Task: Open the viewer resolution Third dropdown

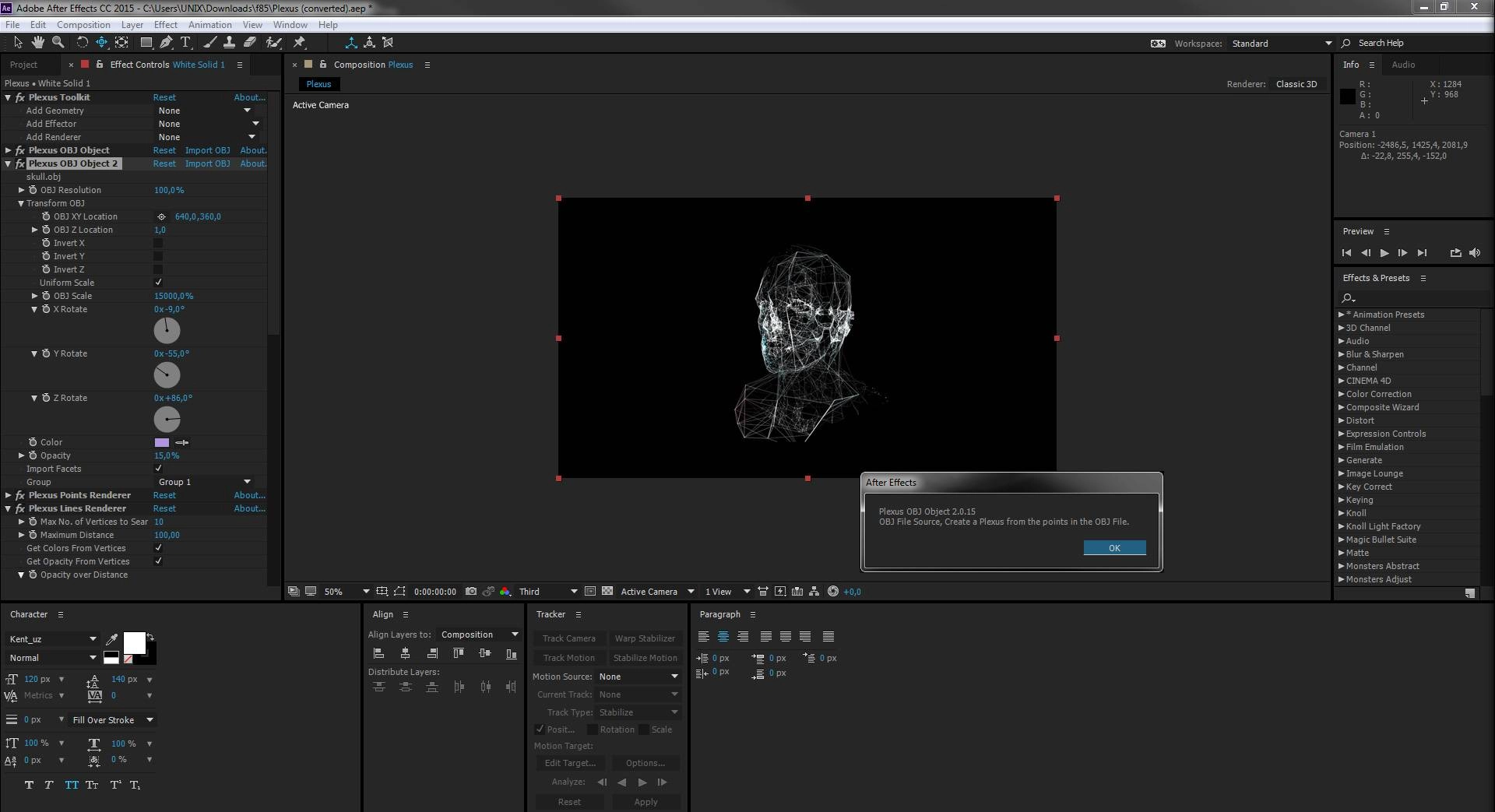Action: pyautogui.click(x=547, y=592)
